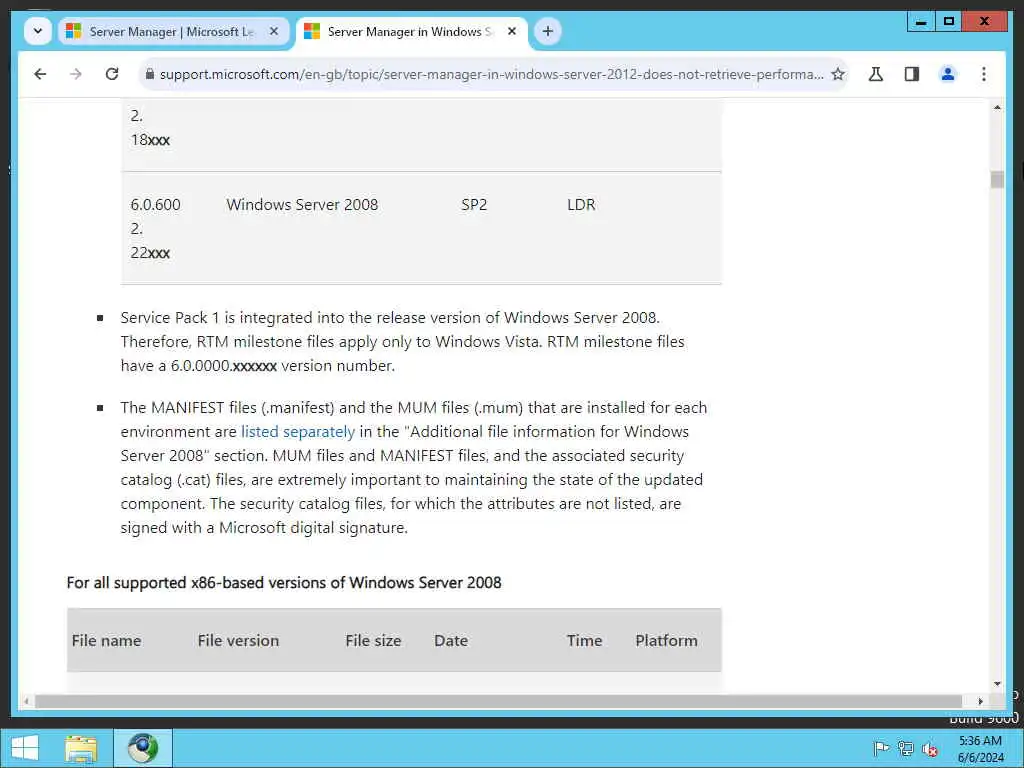Click the muted volume tray icon

tap(929, 748)
